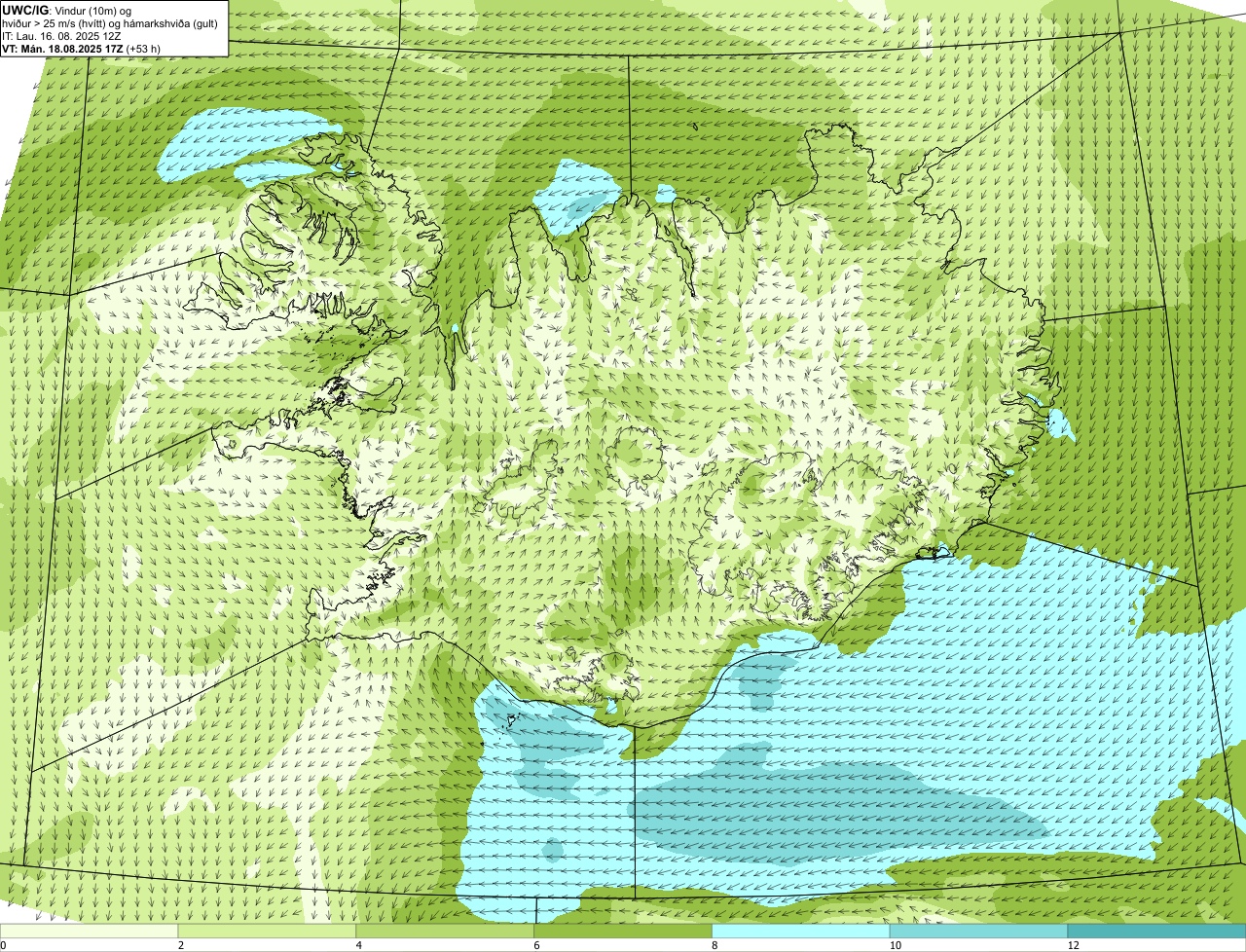The width and height of the screenshot is (1246, 952).
Task: Click the palest yellow 0–2 legend swatch
Action: pos(90,932)
